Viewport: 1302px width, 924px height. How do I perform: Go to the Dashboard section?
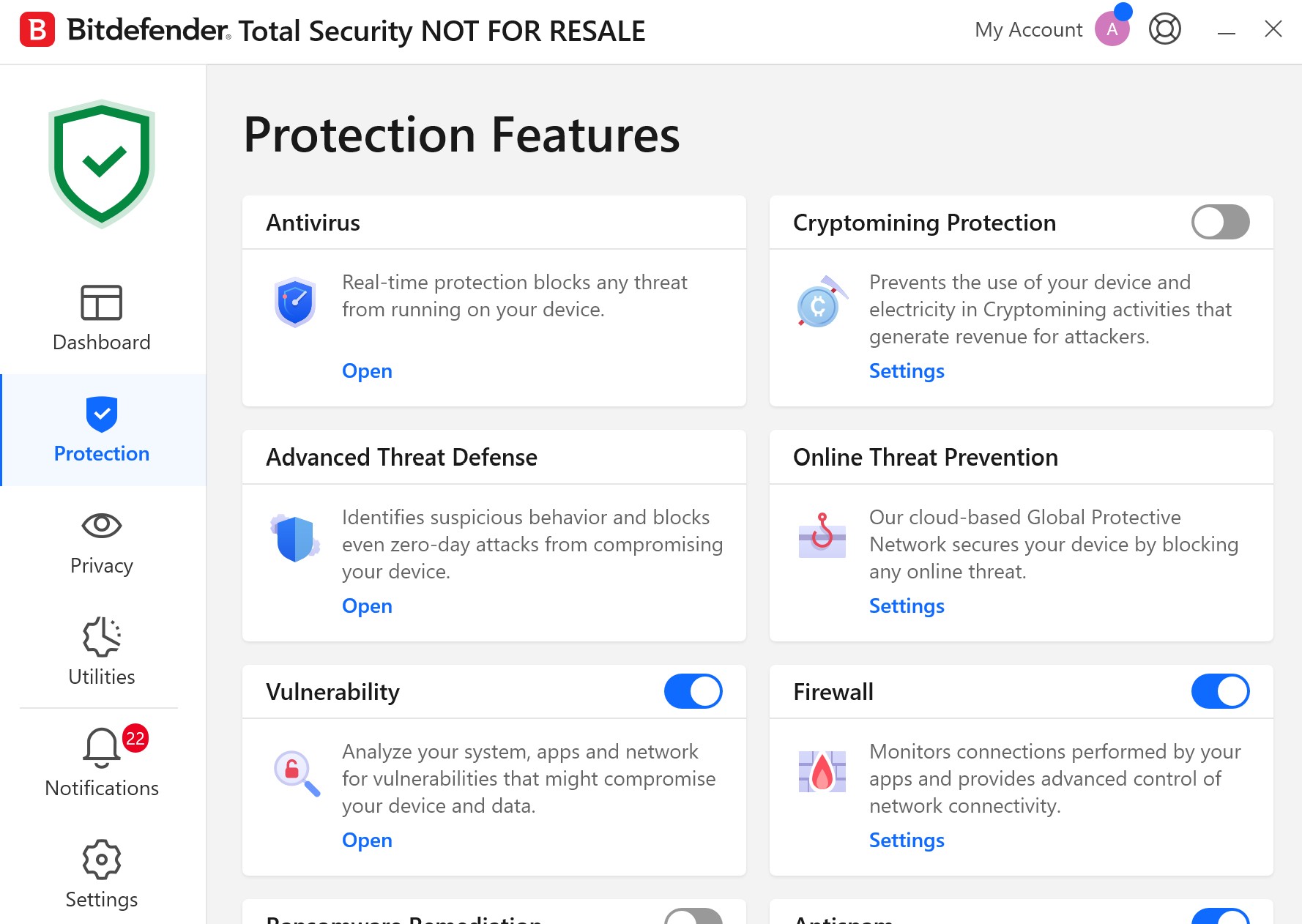102,318
